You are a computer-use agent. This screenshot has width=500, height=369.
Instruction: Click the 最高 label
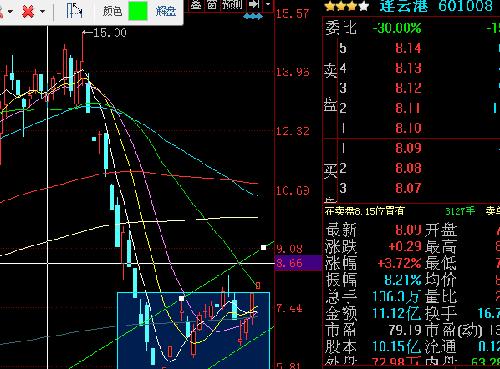[441, 247]
